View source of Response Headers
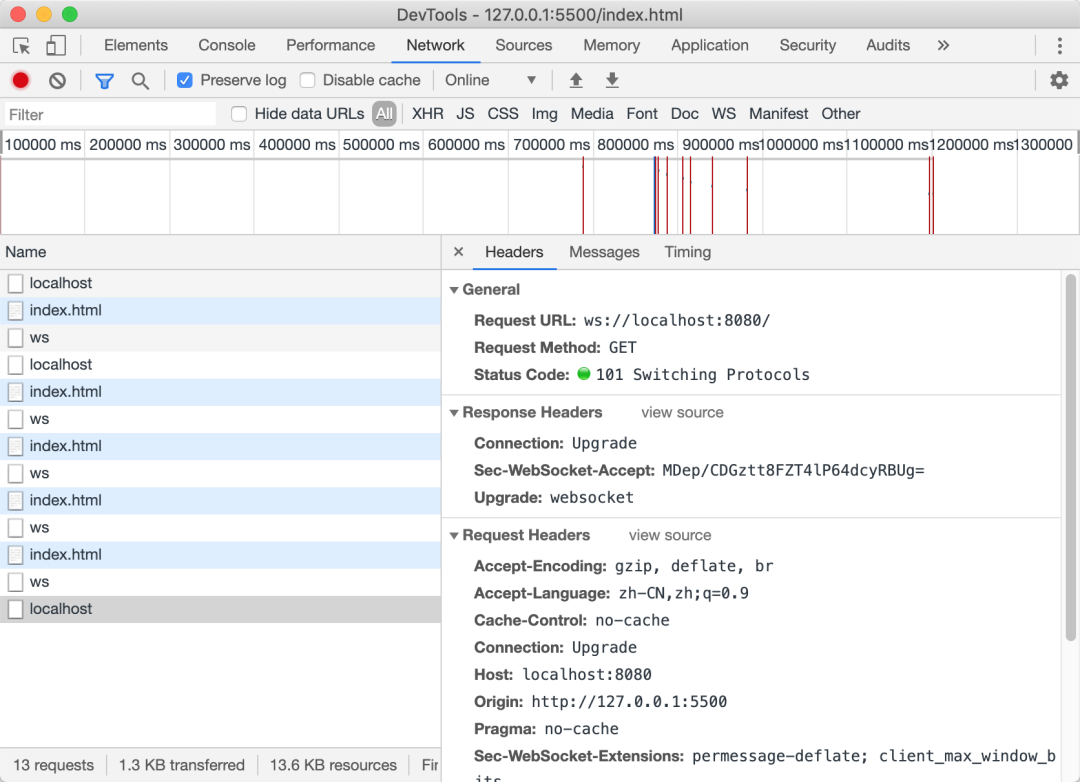The image size is (1080, 782). click(x=682, y=413)
